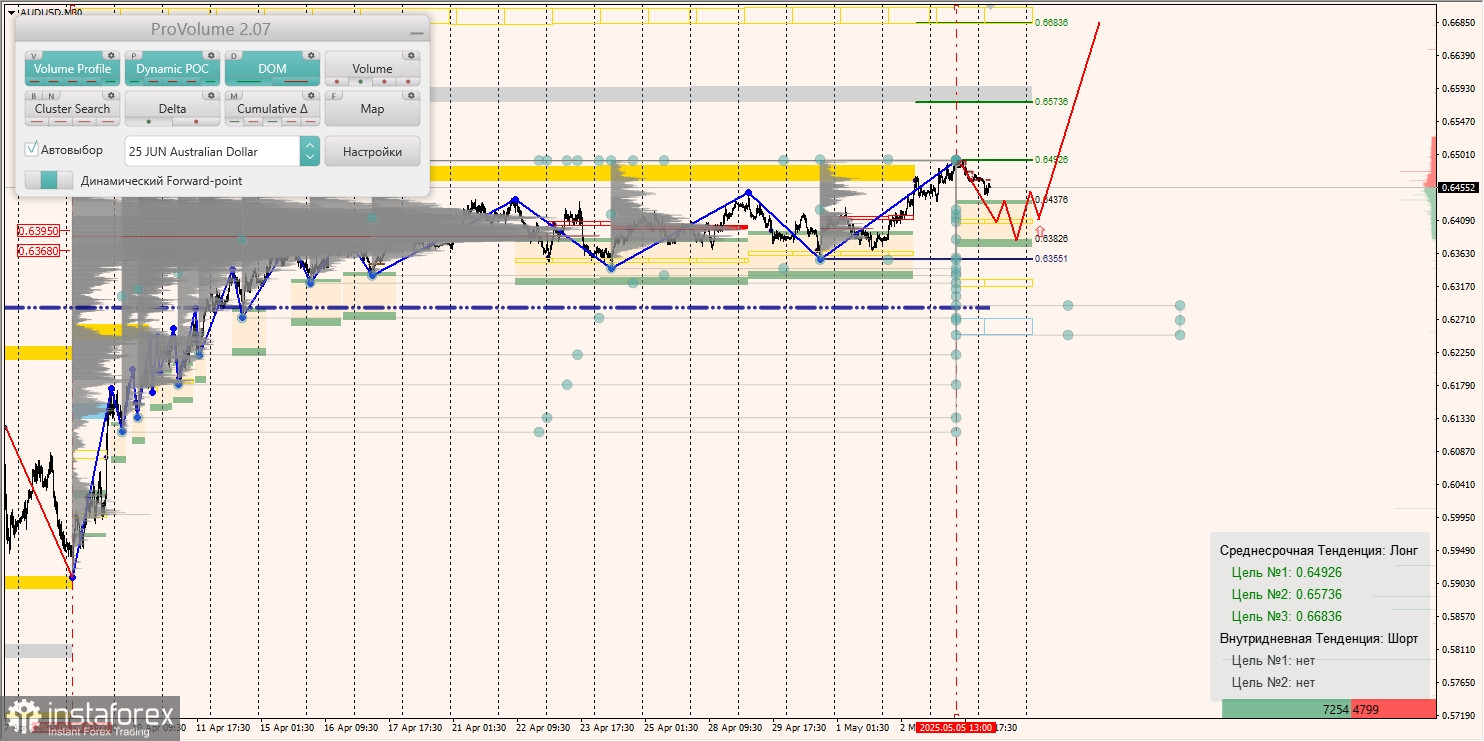Click the 0.63826 level label on chart
Viewport: 1484px width, 741px height.
tap(1051, 239)
